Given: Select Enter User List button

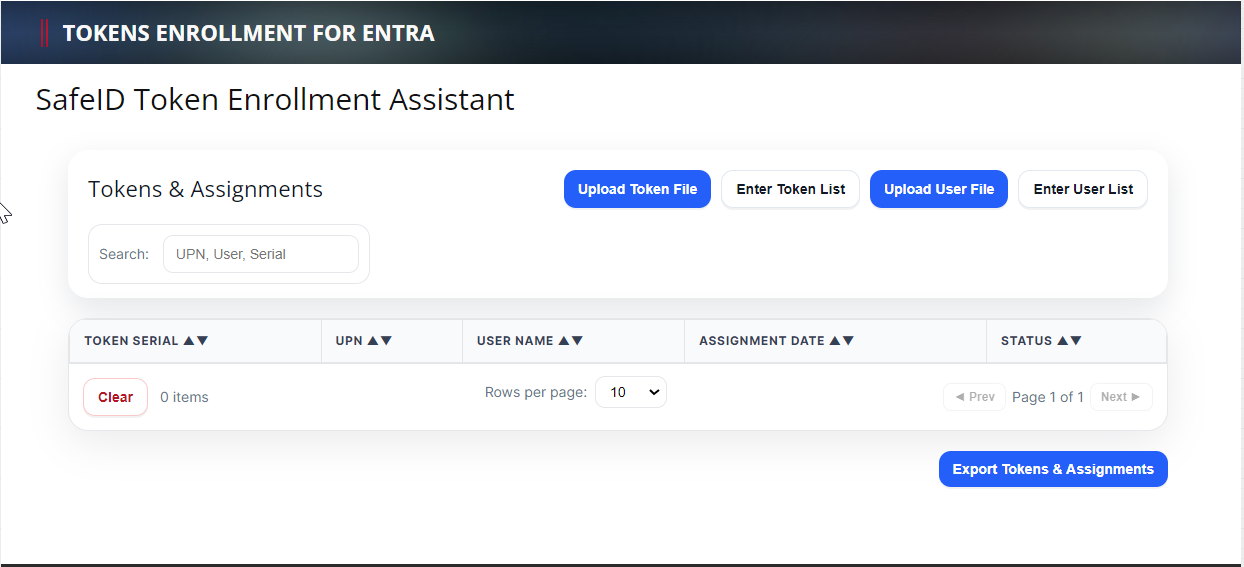Looking at the screenshot, I should tap(1083, 189).
